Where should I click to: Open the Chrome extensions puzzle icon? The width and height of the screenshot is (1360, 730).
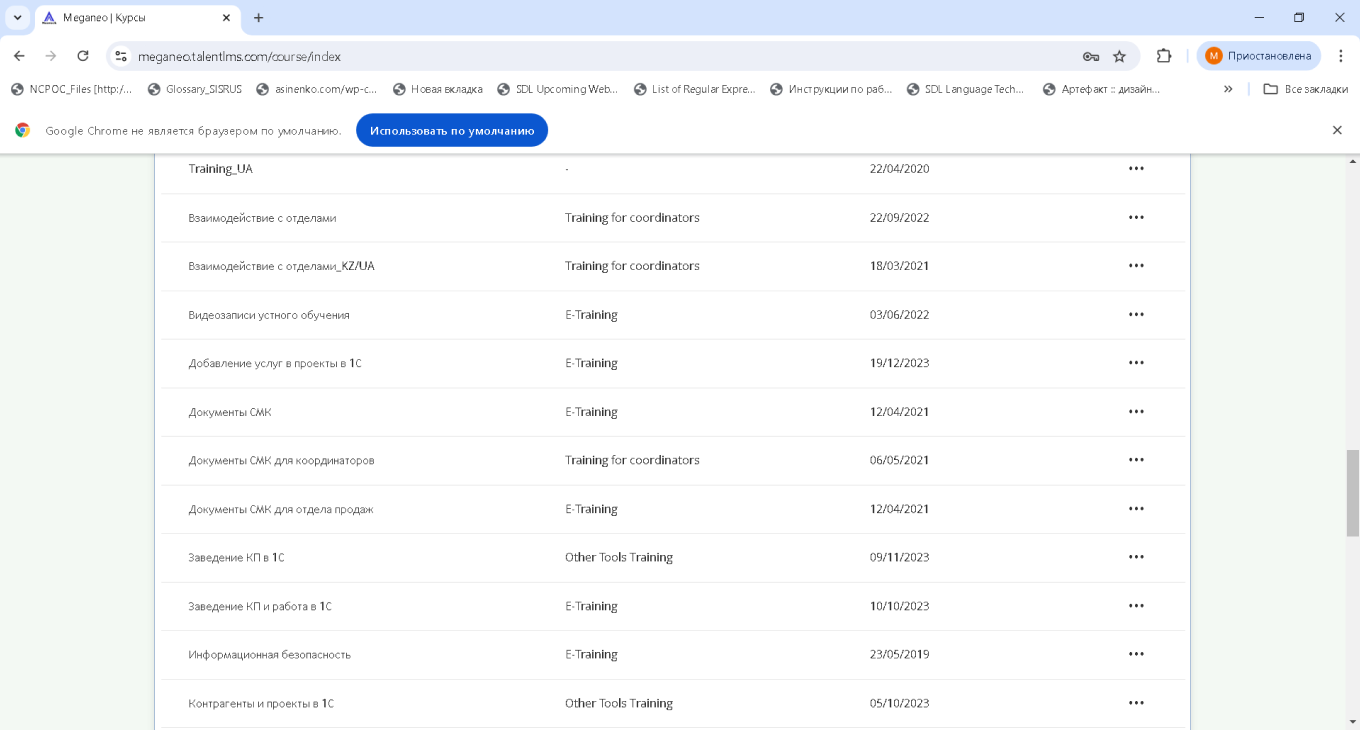coord(1164,56)
